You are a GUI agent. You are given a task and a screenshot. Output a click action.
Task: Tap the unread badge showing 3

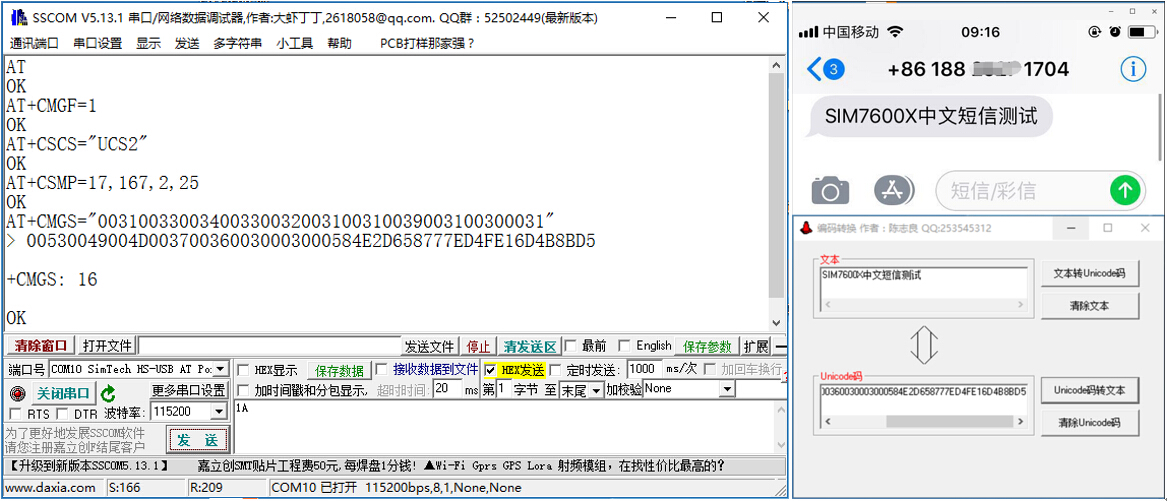(835, 70)
